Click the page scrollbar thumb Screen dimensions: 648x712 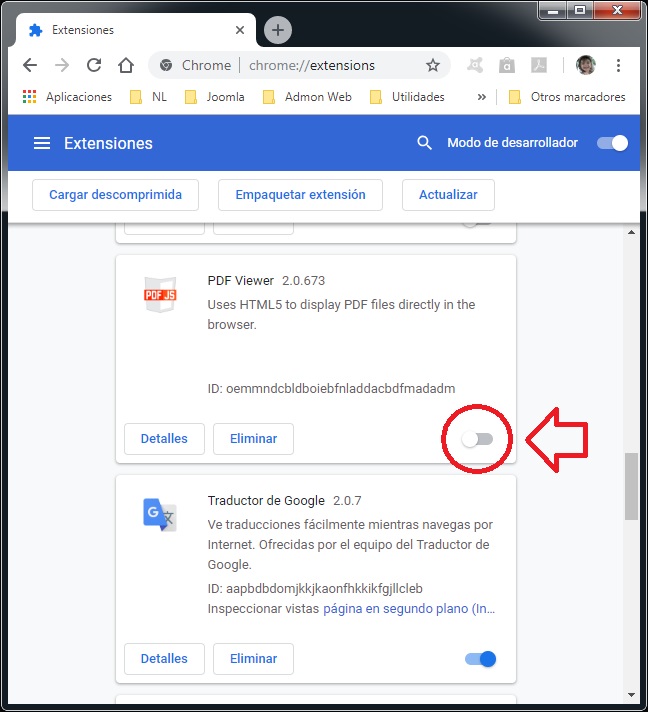[x=631, y=486]
